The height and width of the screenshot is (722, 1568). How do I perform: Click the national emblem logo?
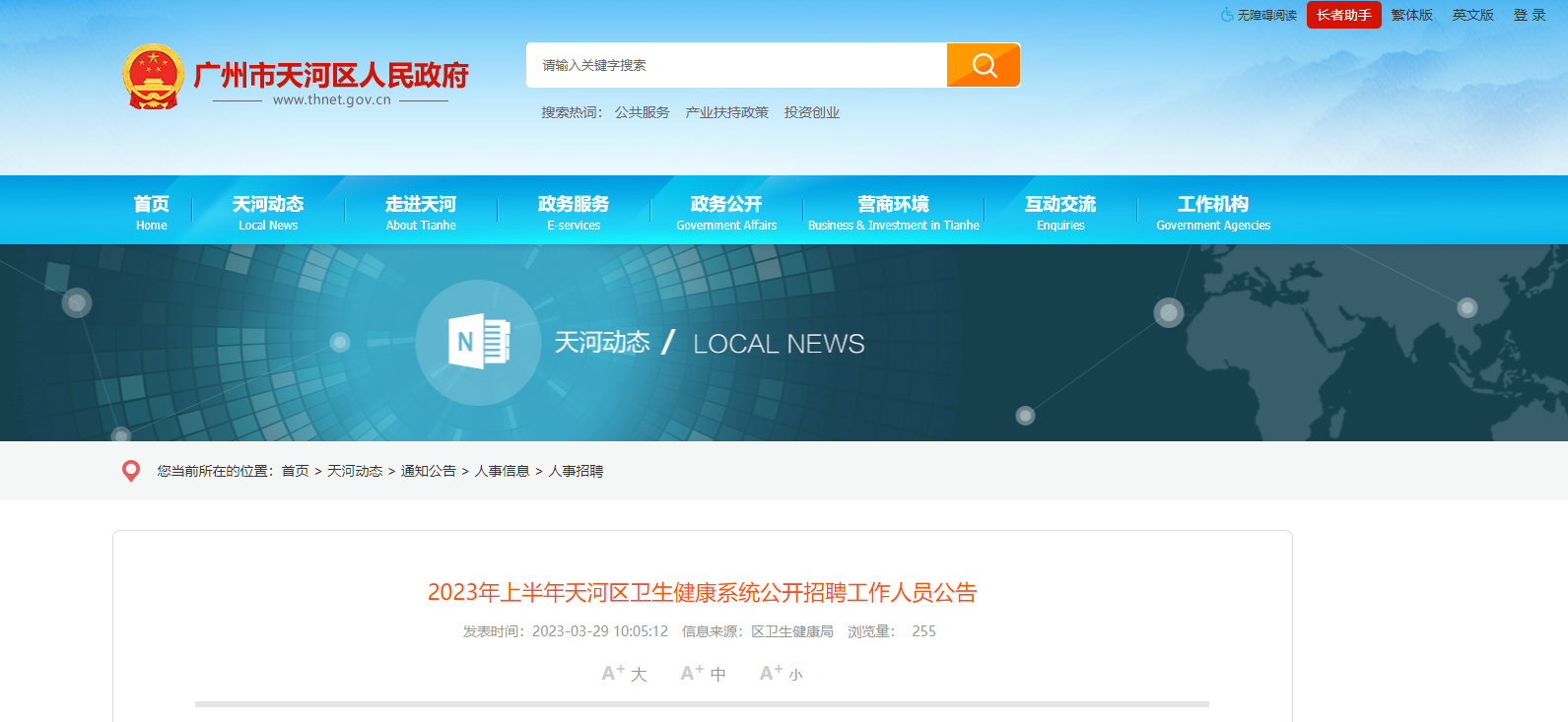(x=153, y=77)
